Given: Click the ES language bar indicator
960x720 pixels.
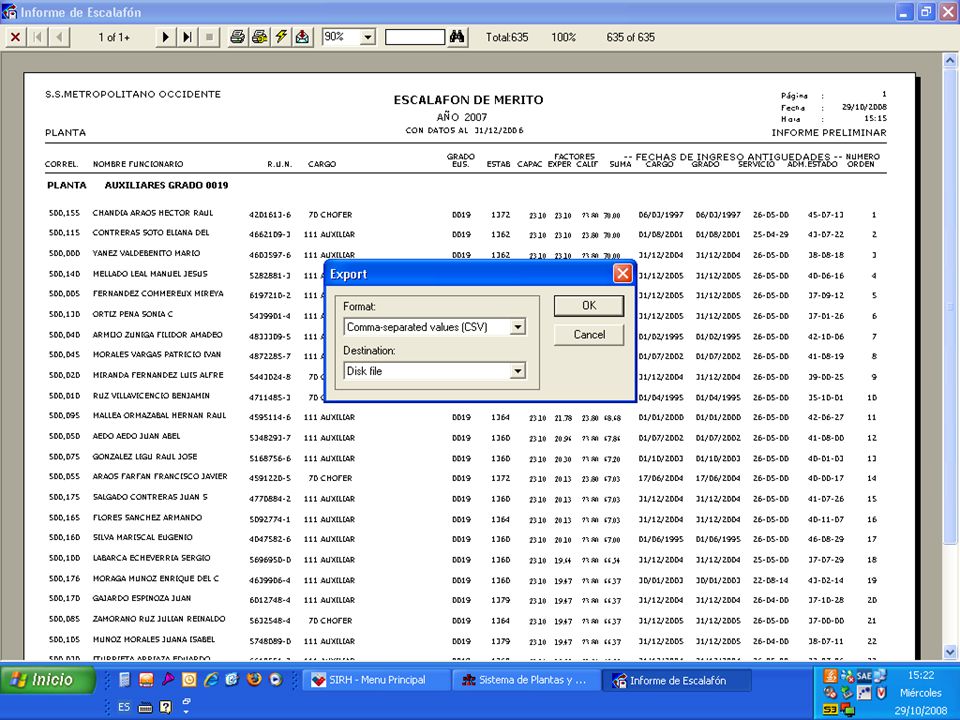Looking at the screenshot, I should click(124, 707).
